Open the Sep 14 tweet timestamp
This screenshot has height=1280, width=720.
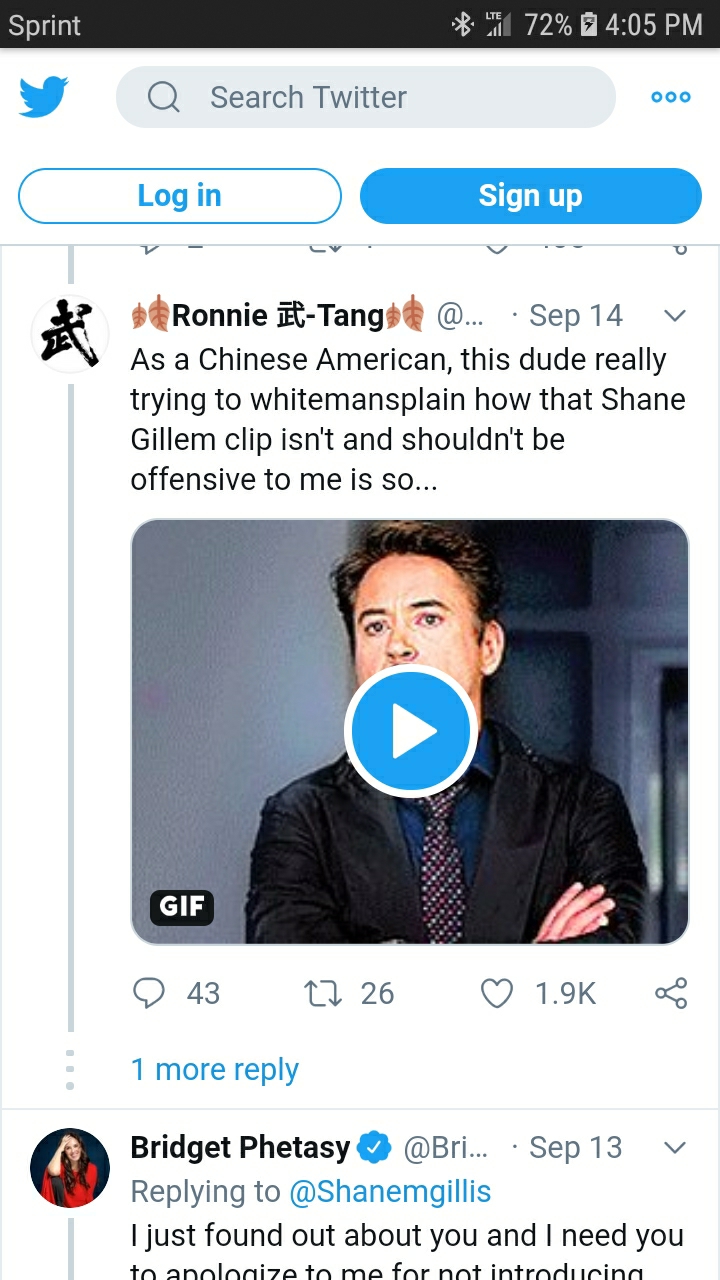[x=575, y=316]
